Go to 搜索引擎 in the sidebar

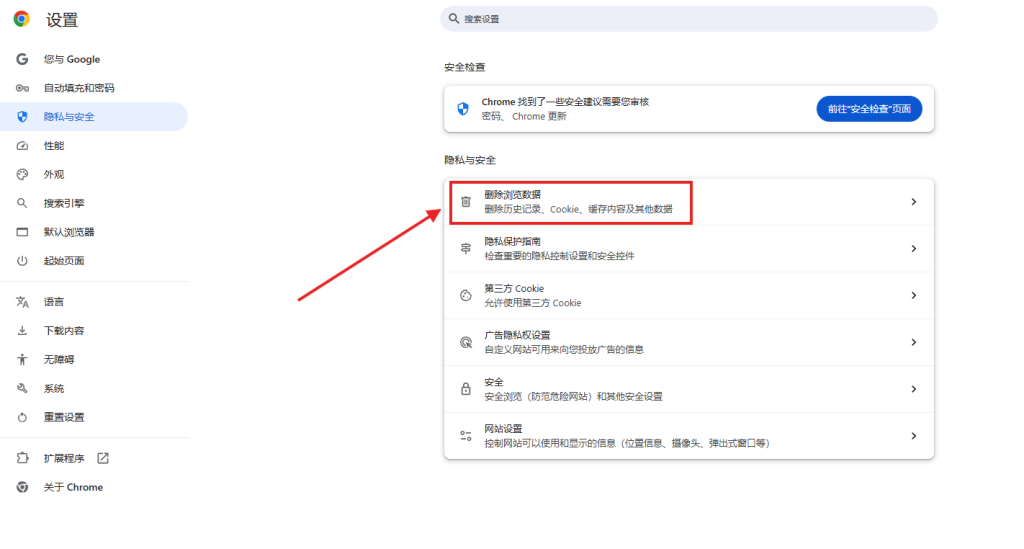click(64, 203)
